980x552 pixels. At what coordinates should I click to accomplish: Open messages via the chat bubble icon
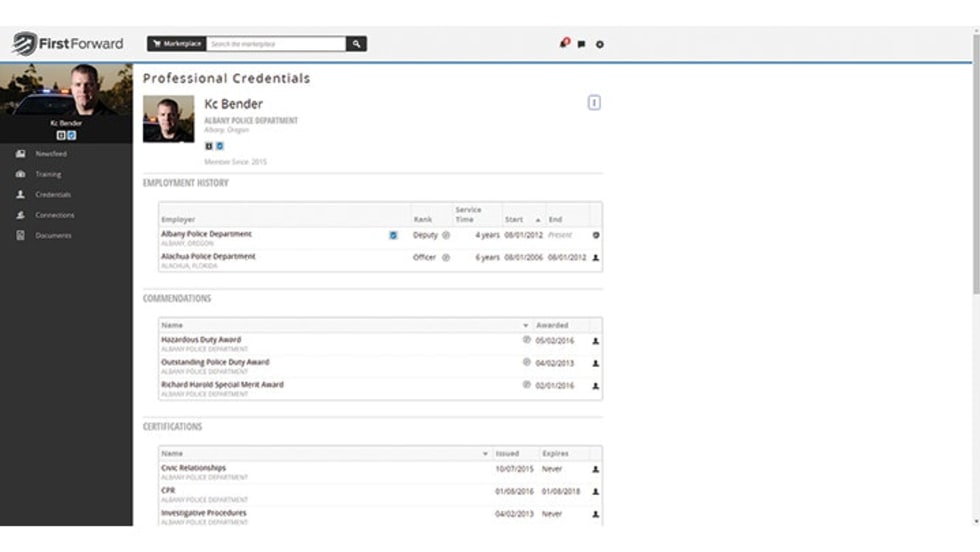(x=582, y=44)
